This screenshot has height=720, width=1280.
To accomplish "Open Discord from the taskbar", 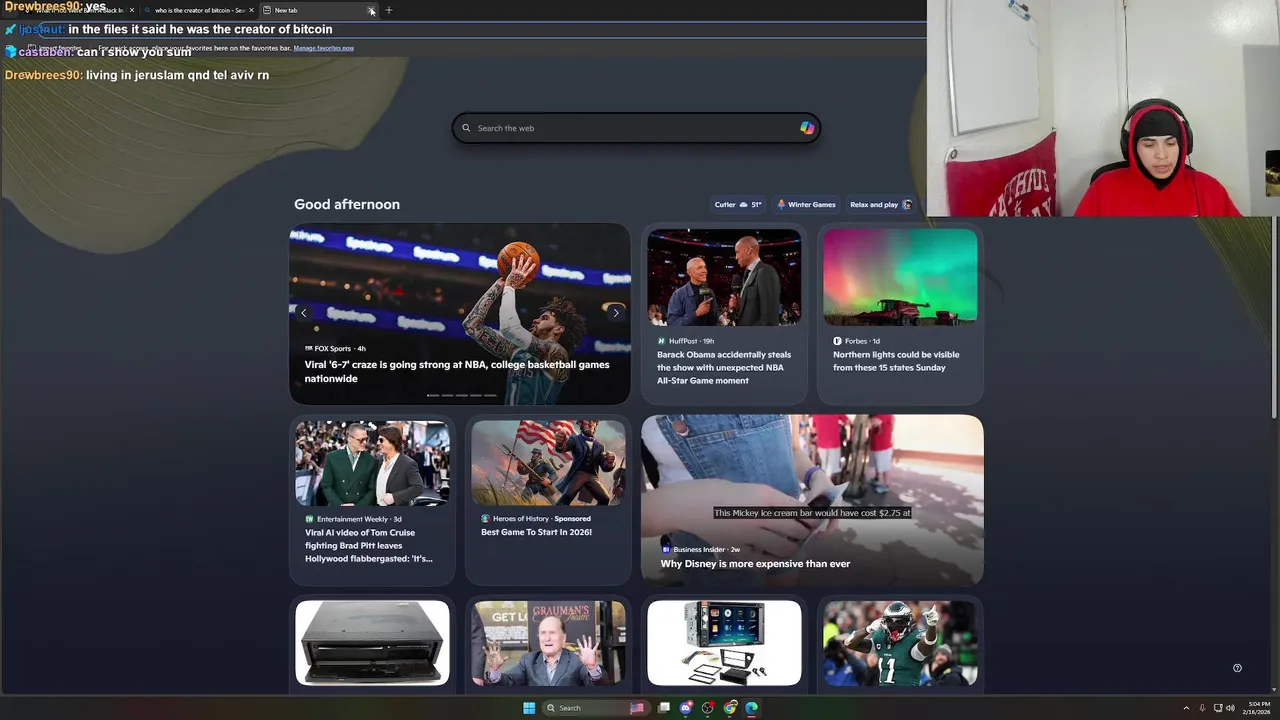I will click(x=686, y=708).
